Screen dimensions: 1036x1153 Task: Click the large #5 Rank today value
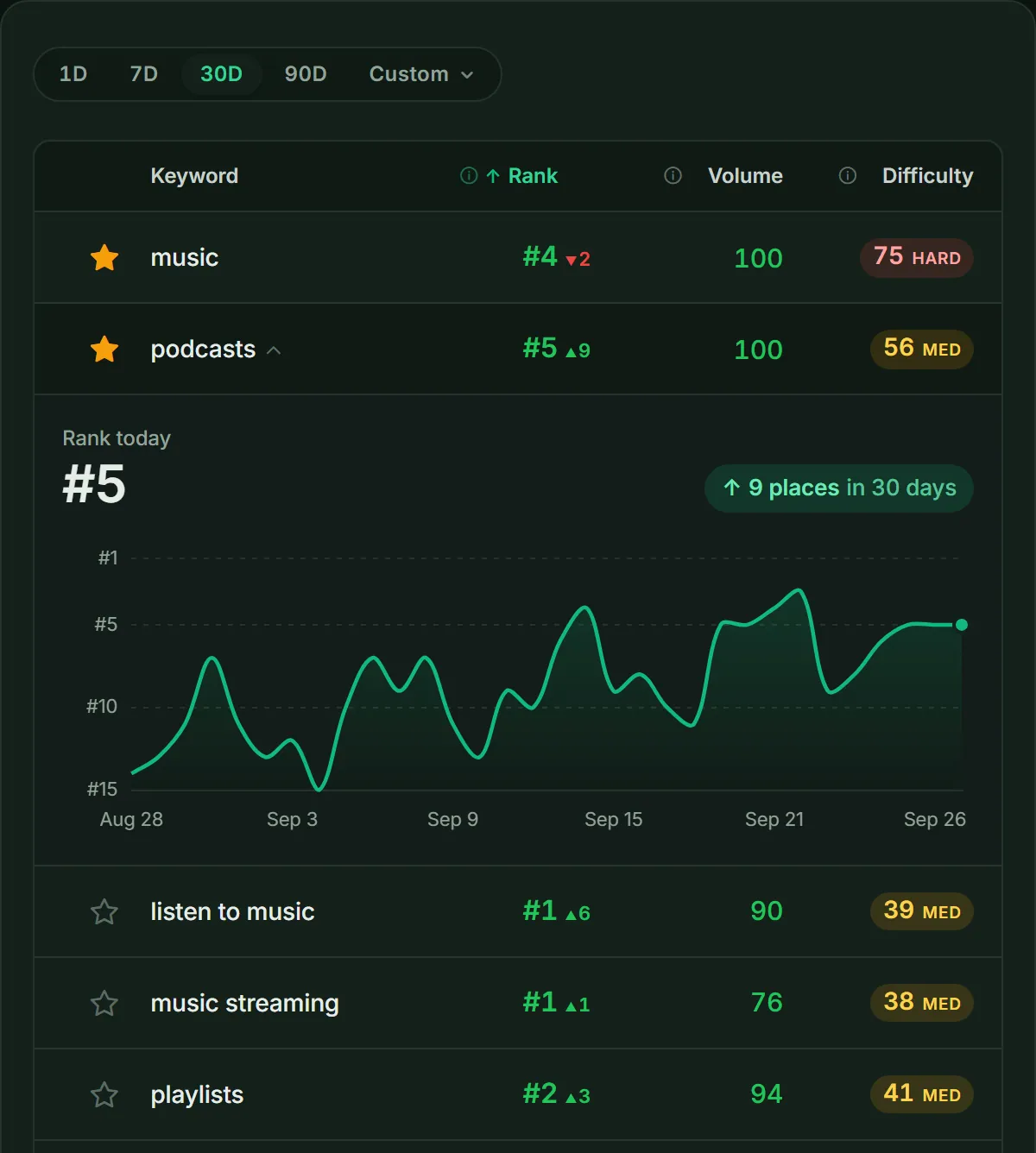point(94,484)
